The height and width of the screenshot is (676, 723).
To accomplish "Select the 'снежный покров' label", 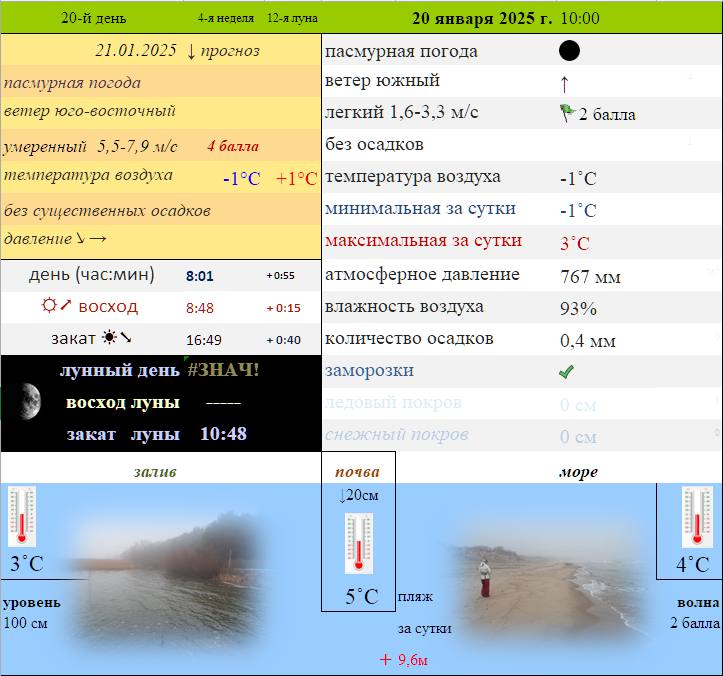I will tap(397, 434).
